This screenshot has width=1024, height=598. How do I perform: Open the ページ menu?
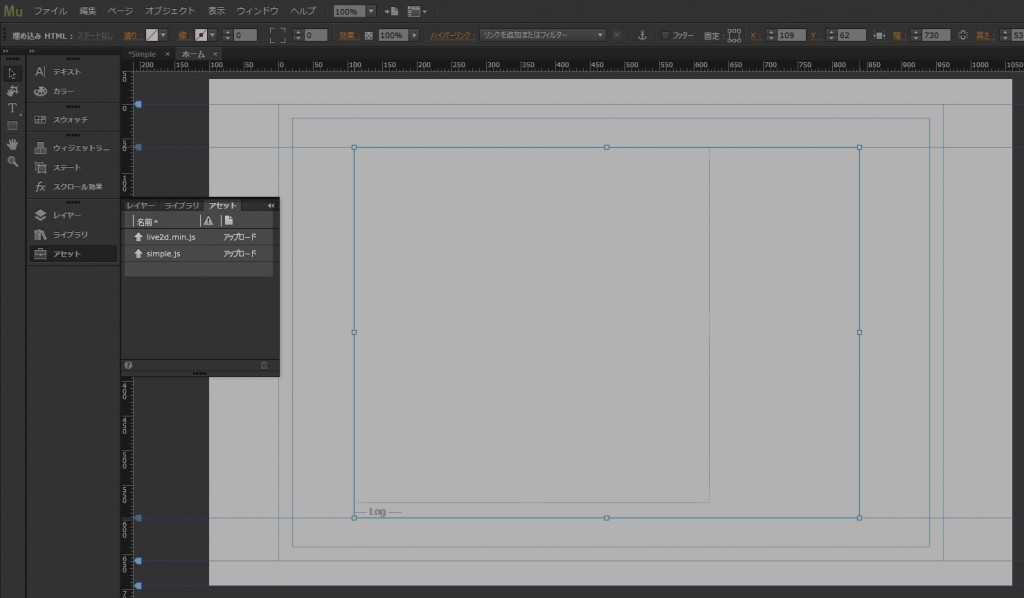[x=120, y=11]
